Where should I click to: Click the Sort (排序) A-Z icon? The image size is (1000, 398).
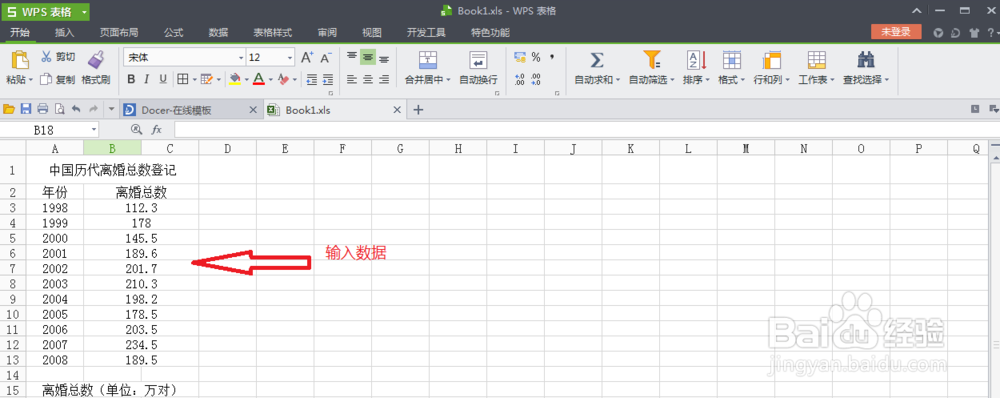click(x=696, y=60)
